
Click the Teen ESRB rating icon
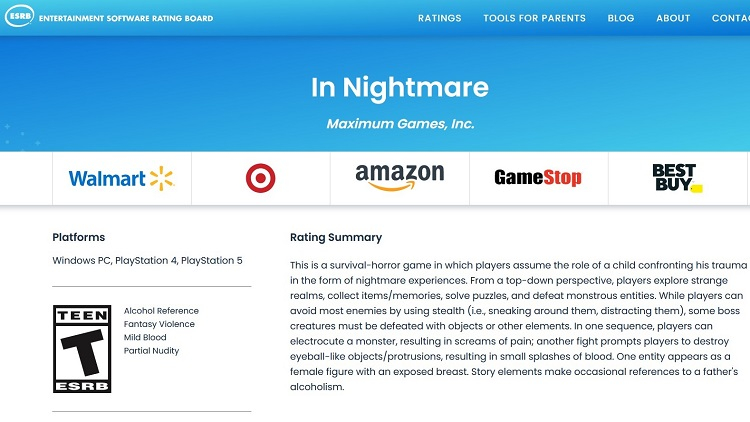[82, 349]
